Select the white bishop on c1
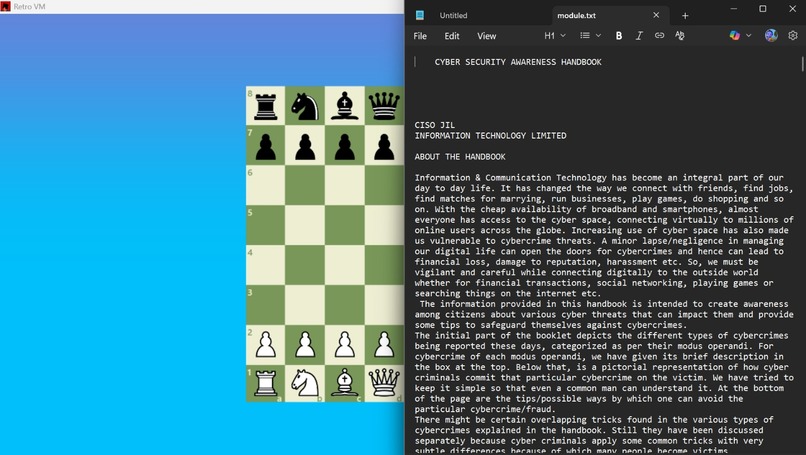 [x=345, y=383]
